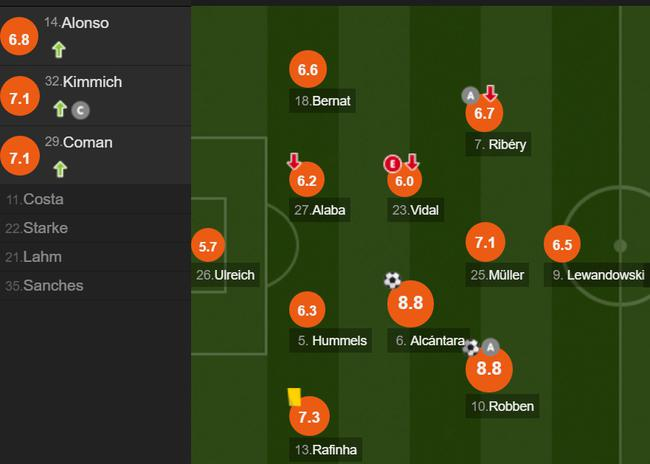Click Lewandowski's 6.5 rating circle
Image resolution: width=650 pixels, height=464 pixels.
tap(562, 245)
